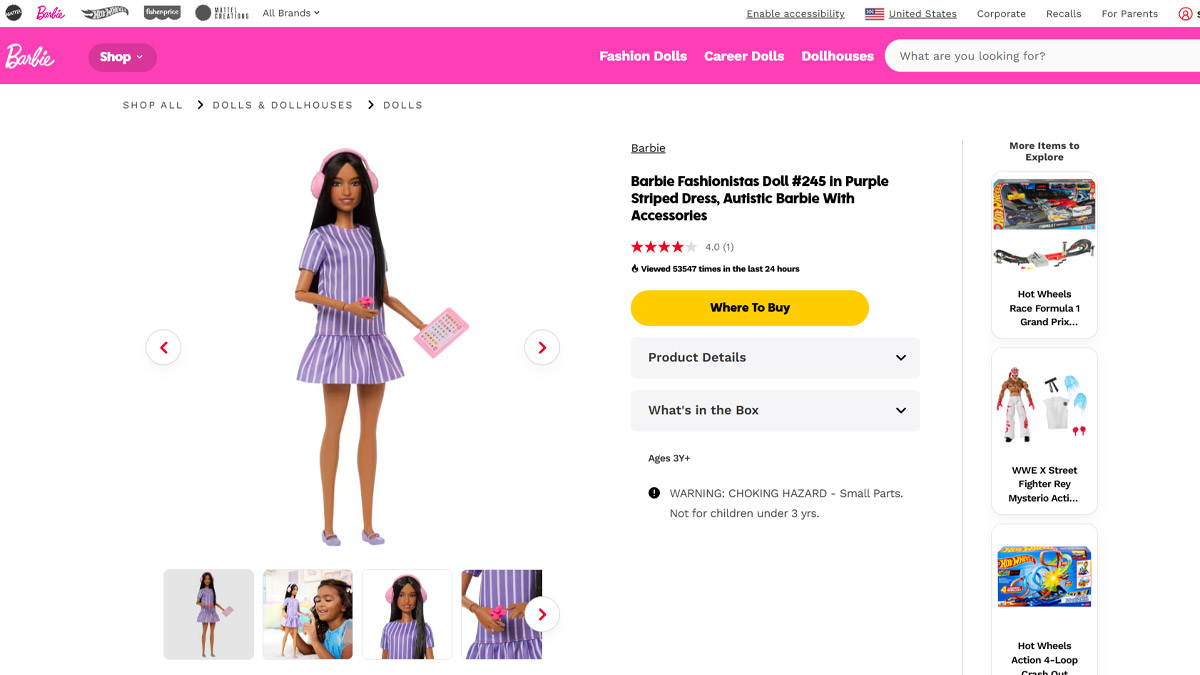Open the Fisher-Price brand logo
The image size is (1200, 675).
tap(162, 13)
